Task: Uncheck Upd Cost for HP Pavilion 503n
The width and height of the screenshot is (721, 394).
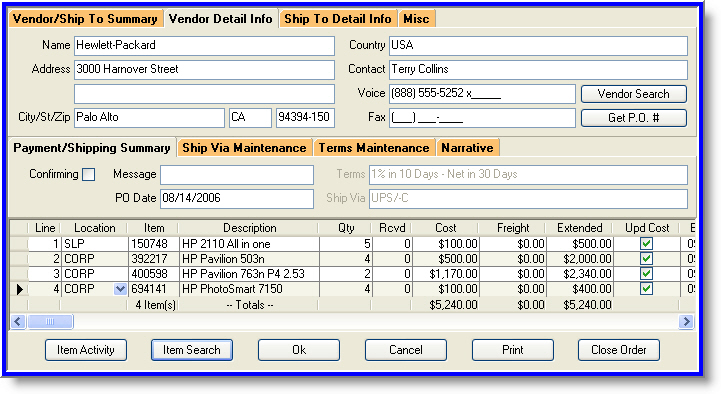Action: [x=647, y=259]
